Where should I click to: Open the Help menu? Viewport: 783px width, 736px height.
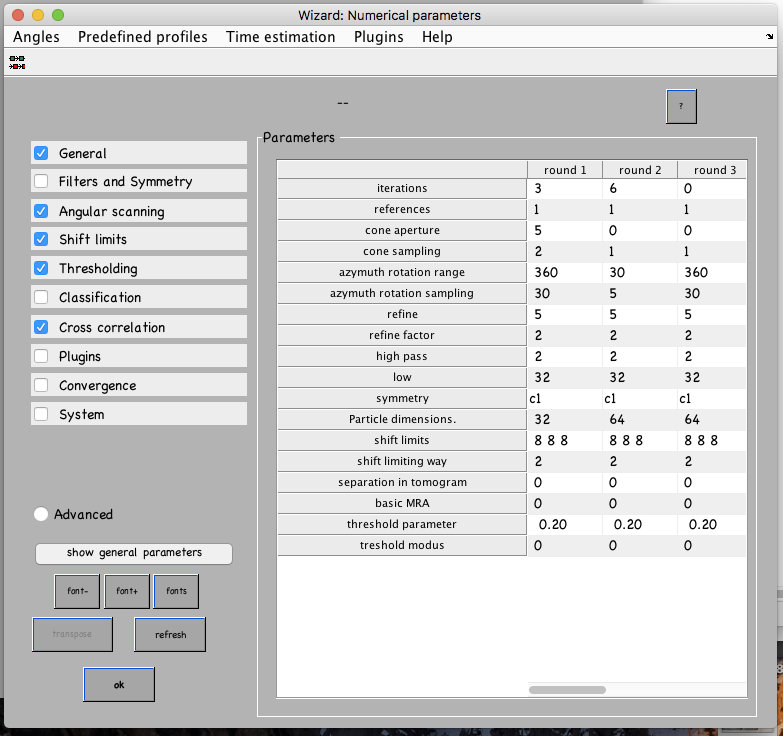[x=437, y=37]
